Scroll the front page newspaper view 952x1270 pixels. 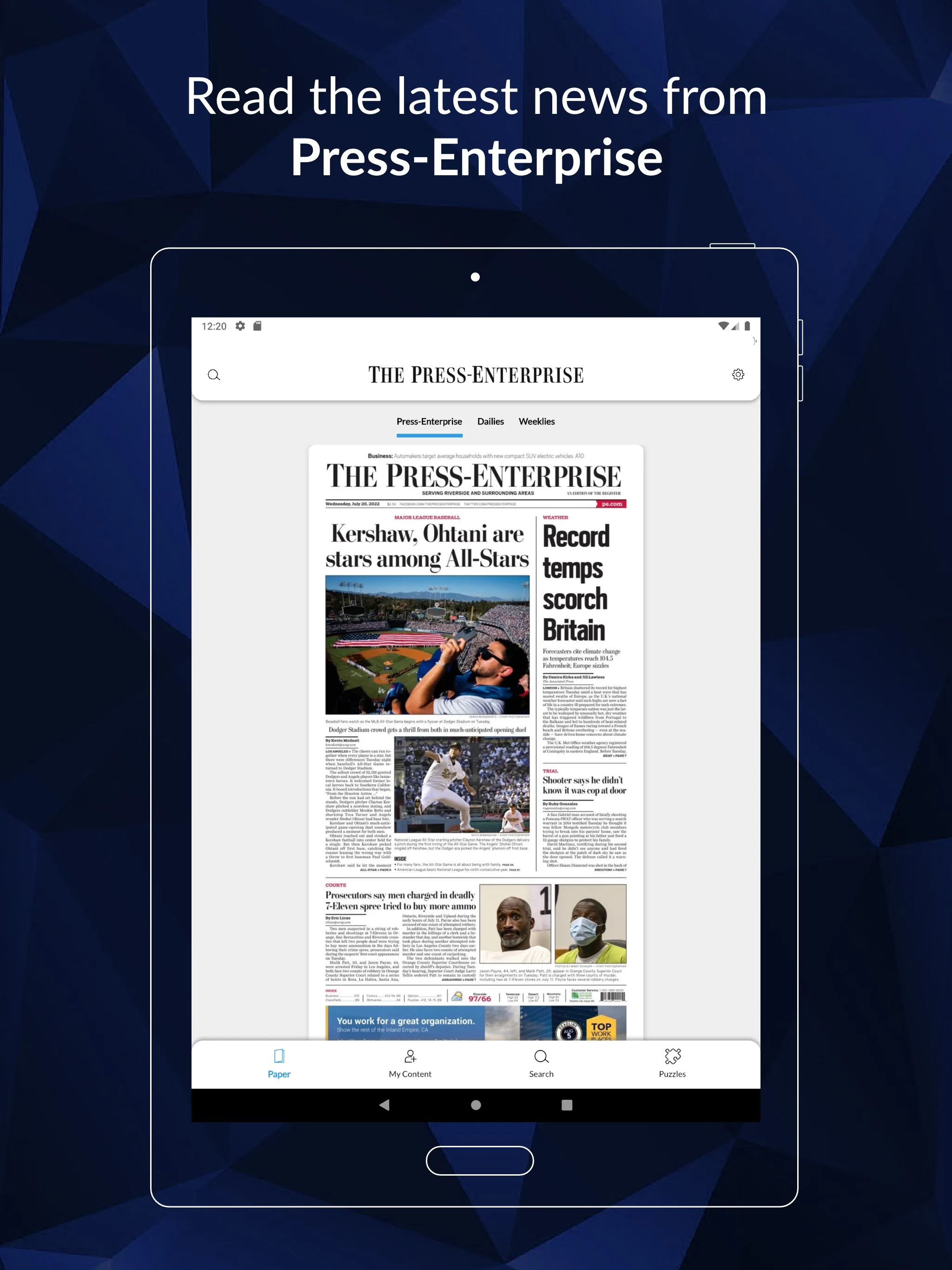[x=477, y=730]
